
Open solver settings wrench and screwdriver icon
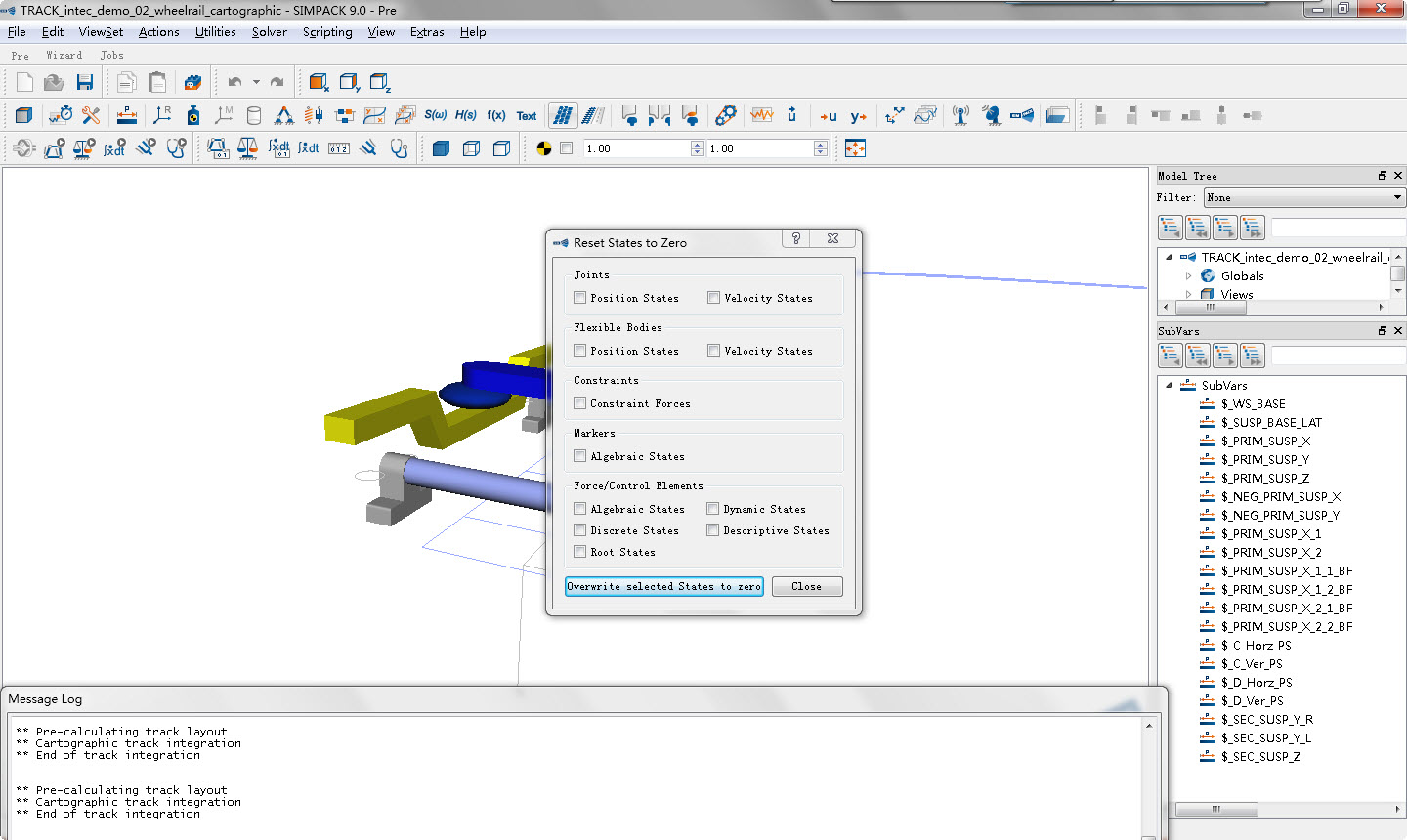point(91,115)
